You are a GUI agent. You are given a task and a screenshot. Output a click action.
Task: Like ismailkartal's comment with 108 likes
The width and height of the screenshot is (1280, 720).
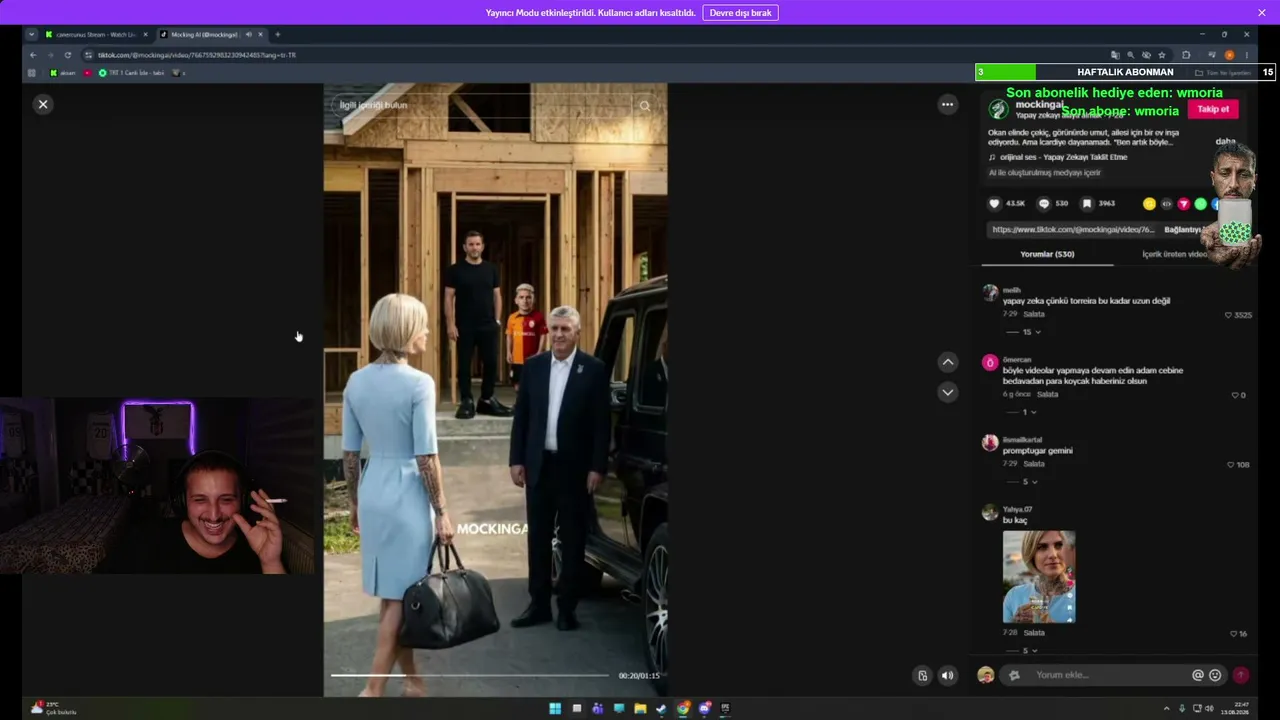coord(1231,465)
